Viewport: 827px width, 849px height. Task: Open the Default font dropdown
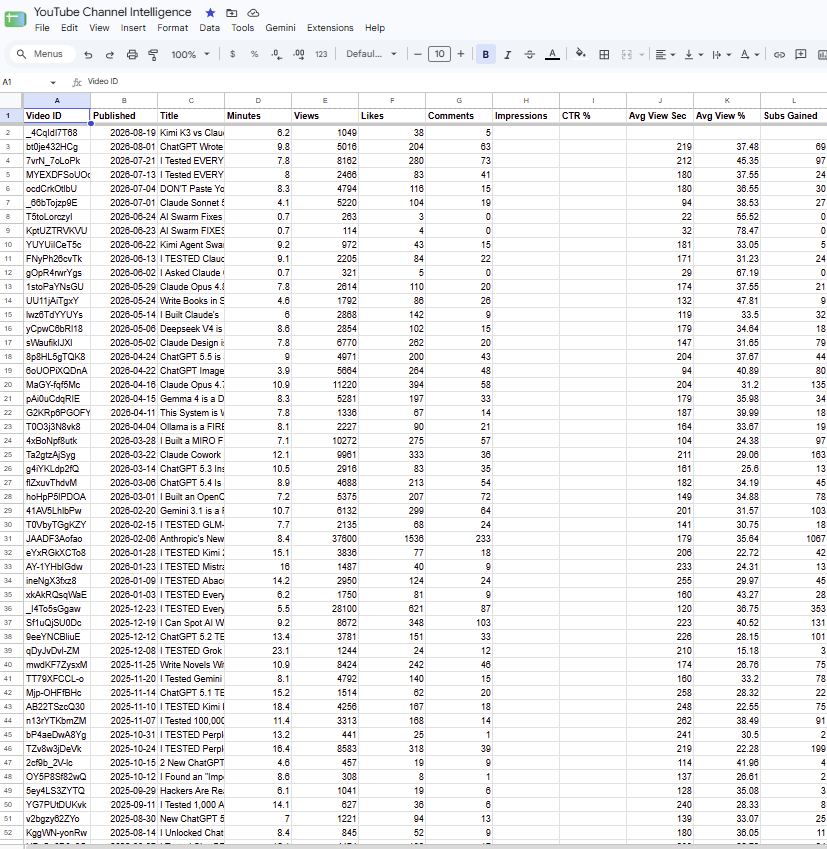pos(371,54)
